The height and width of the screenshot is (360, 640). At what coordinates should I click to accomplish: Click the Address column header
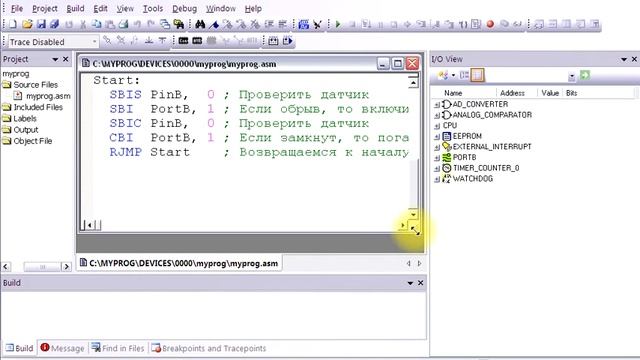pos(512,93)
